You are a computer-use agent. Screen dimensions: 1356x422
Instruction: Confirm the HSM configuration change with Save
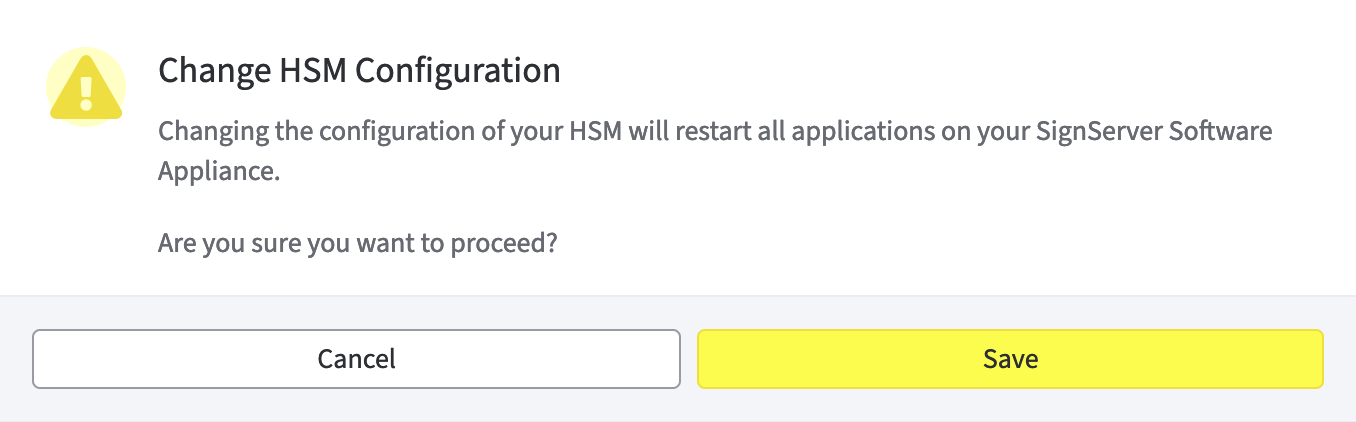1010,359
